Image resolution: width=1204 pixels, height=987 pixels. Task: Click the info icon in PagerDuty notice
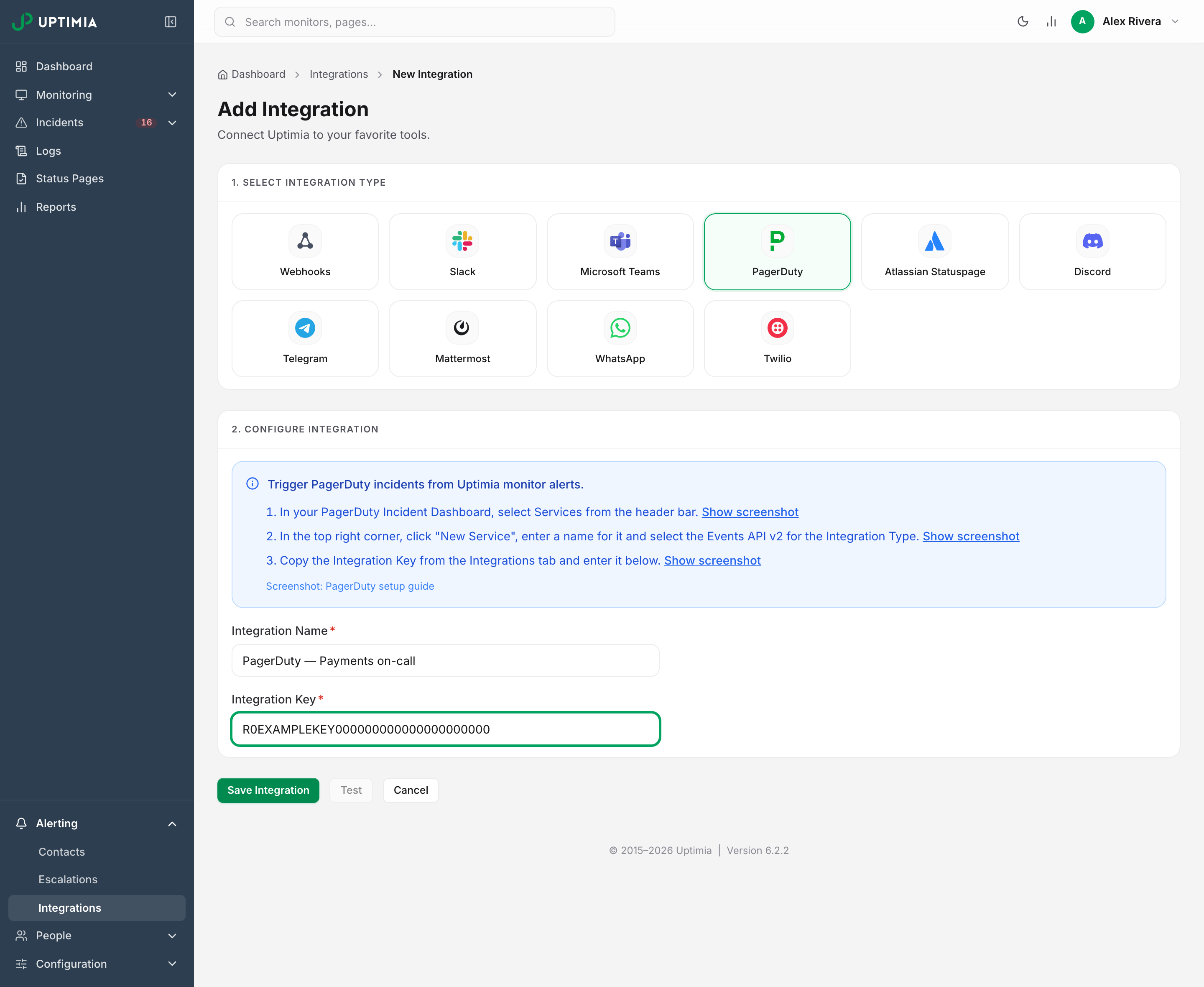(252, 484)
